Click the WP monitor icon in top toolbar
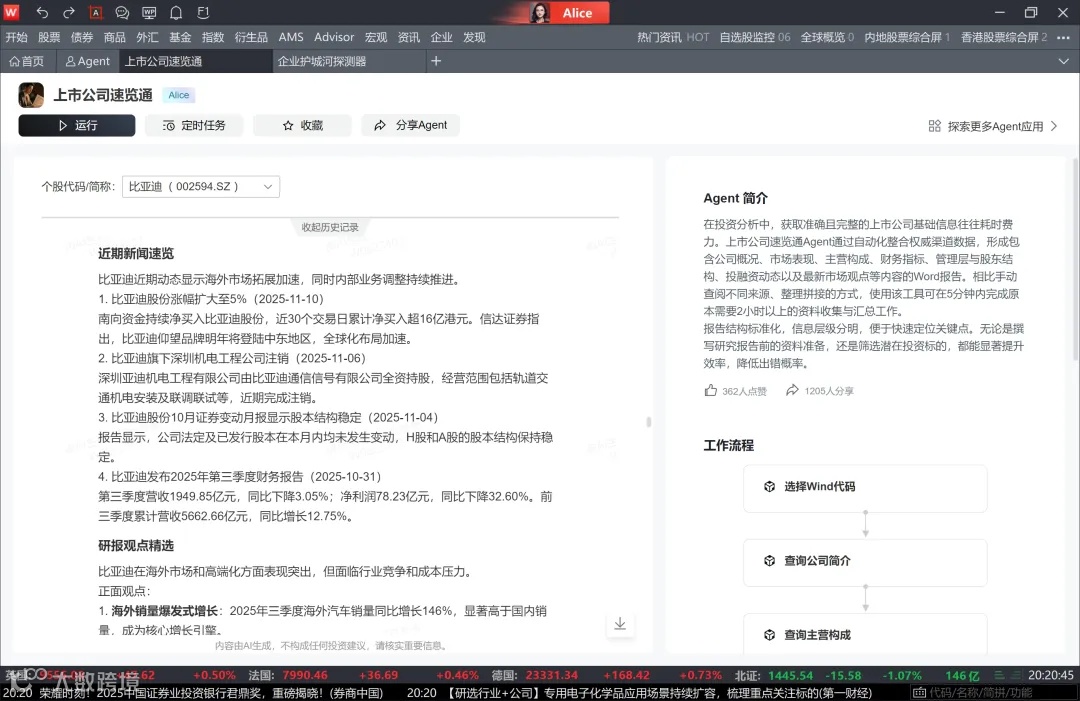This screenshot has width=1080, height=701. pyautogui.click(x=149, y=13)
